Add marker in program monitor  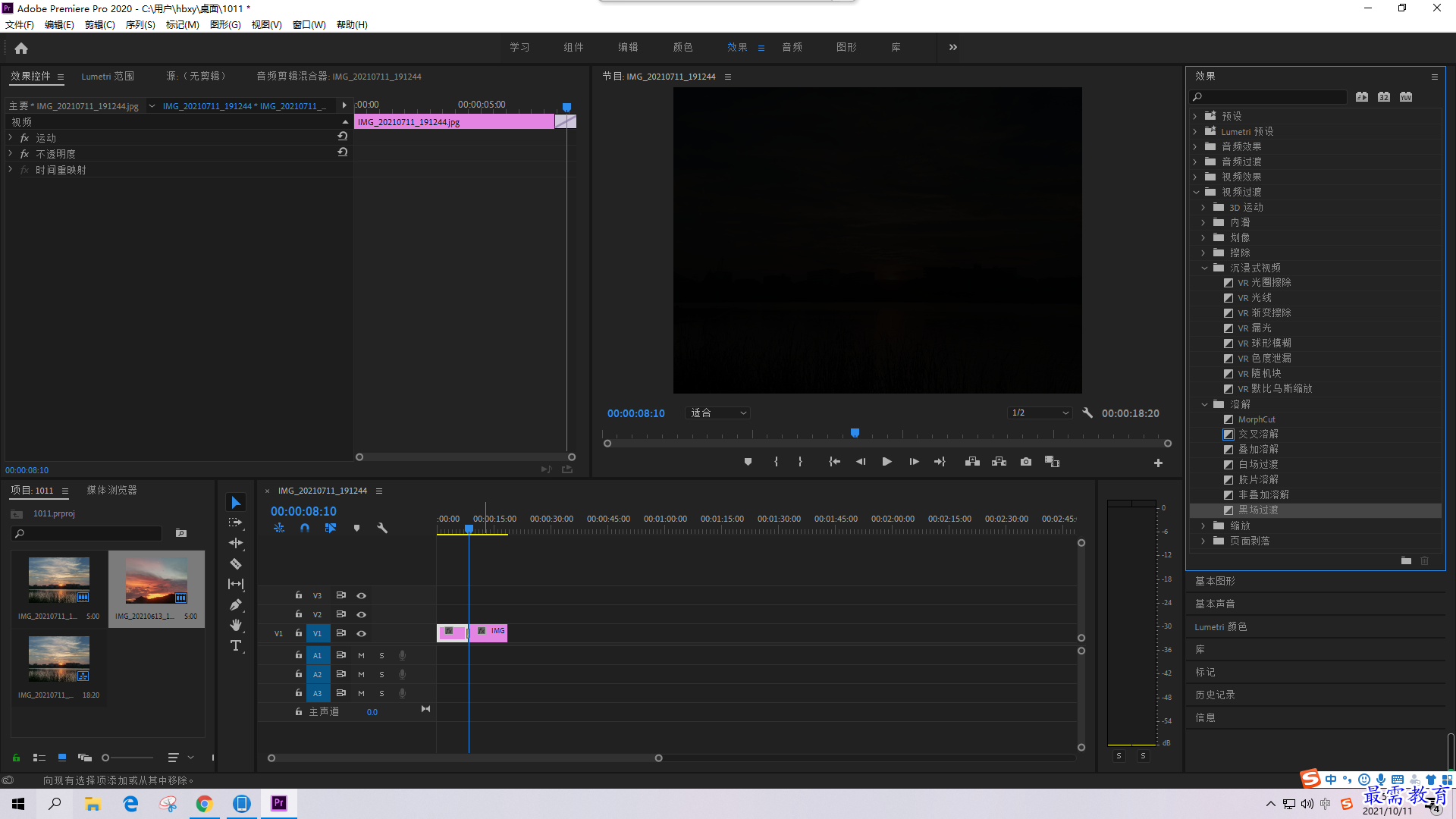(x=748, y=462)
